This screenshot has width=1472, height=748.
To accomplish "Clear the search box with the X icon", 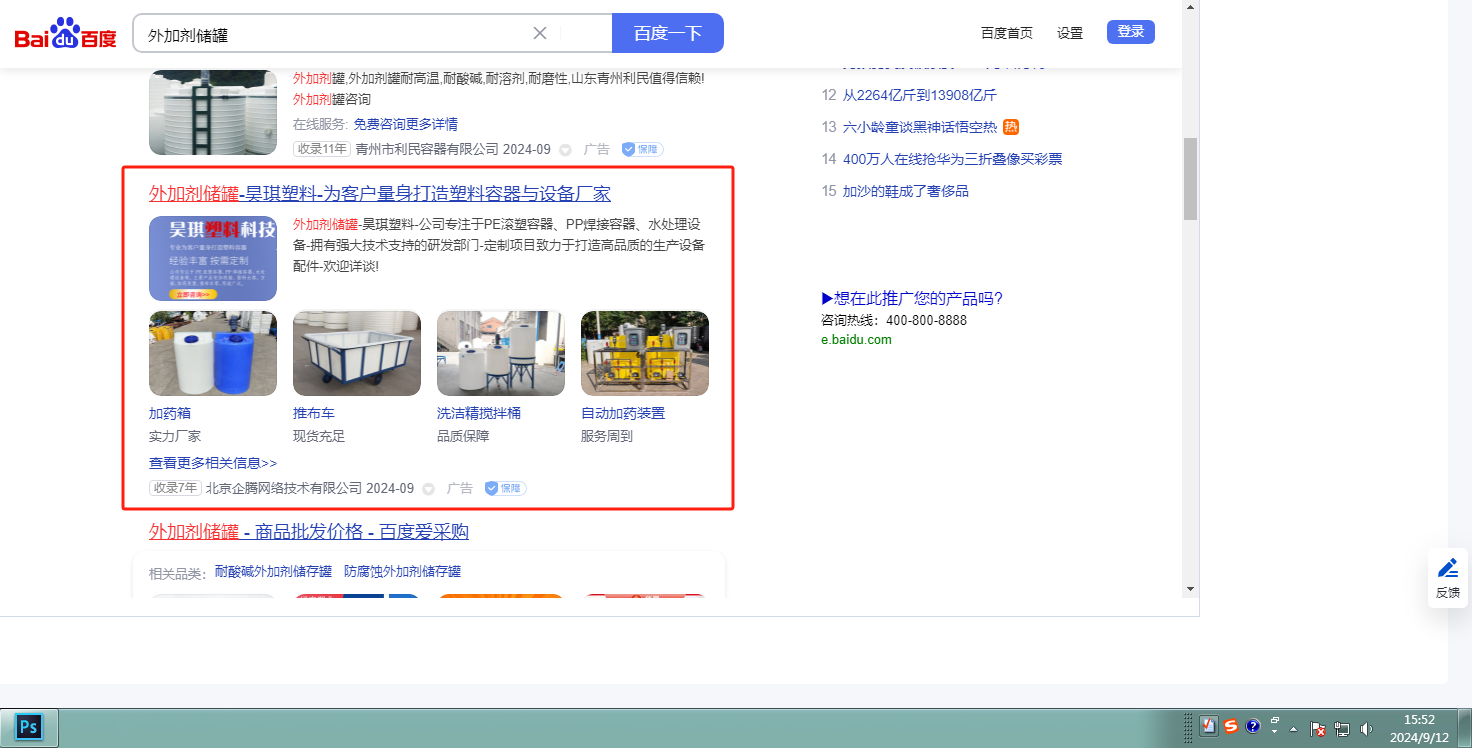I will click(540, 33).
